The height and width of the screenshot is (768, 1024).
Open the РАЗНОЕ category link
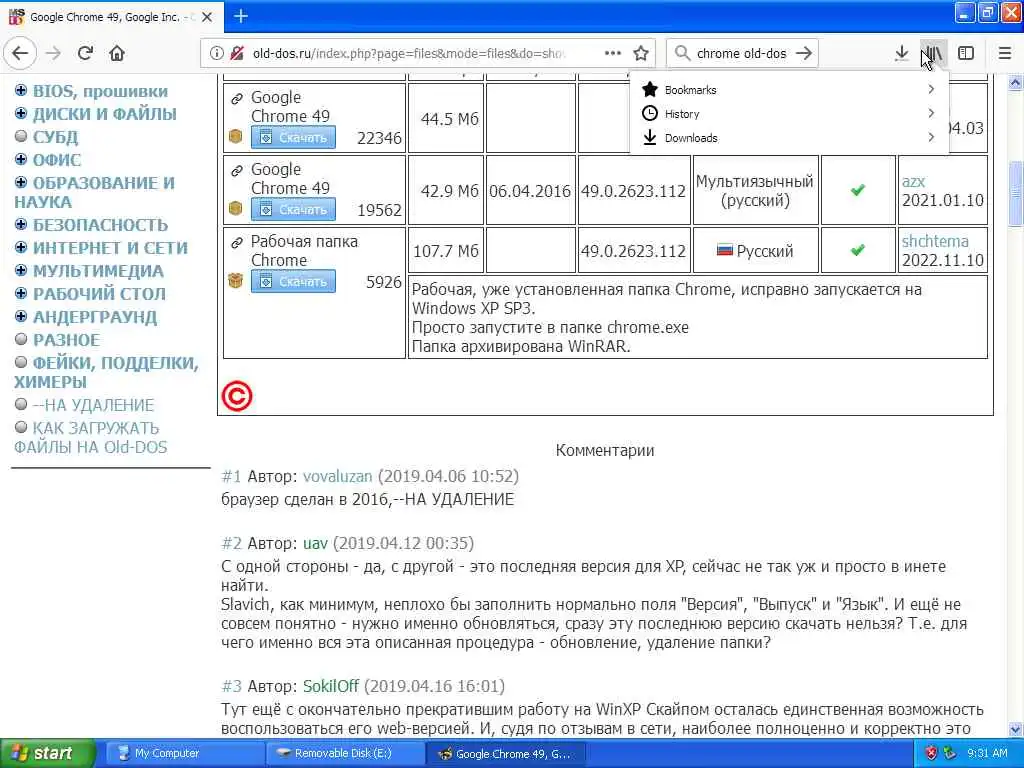[67, 340]
